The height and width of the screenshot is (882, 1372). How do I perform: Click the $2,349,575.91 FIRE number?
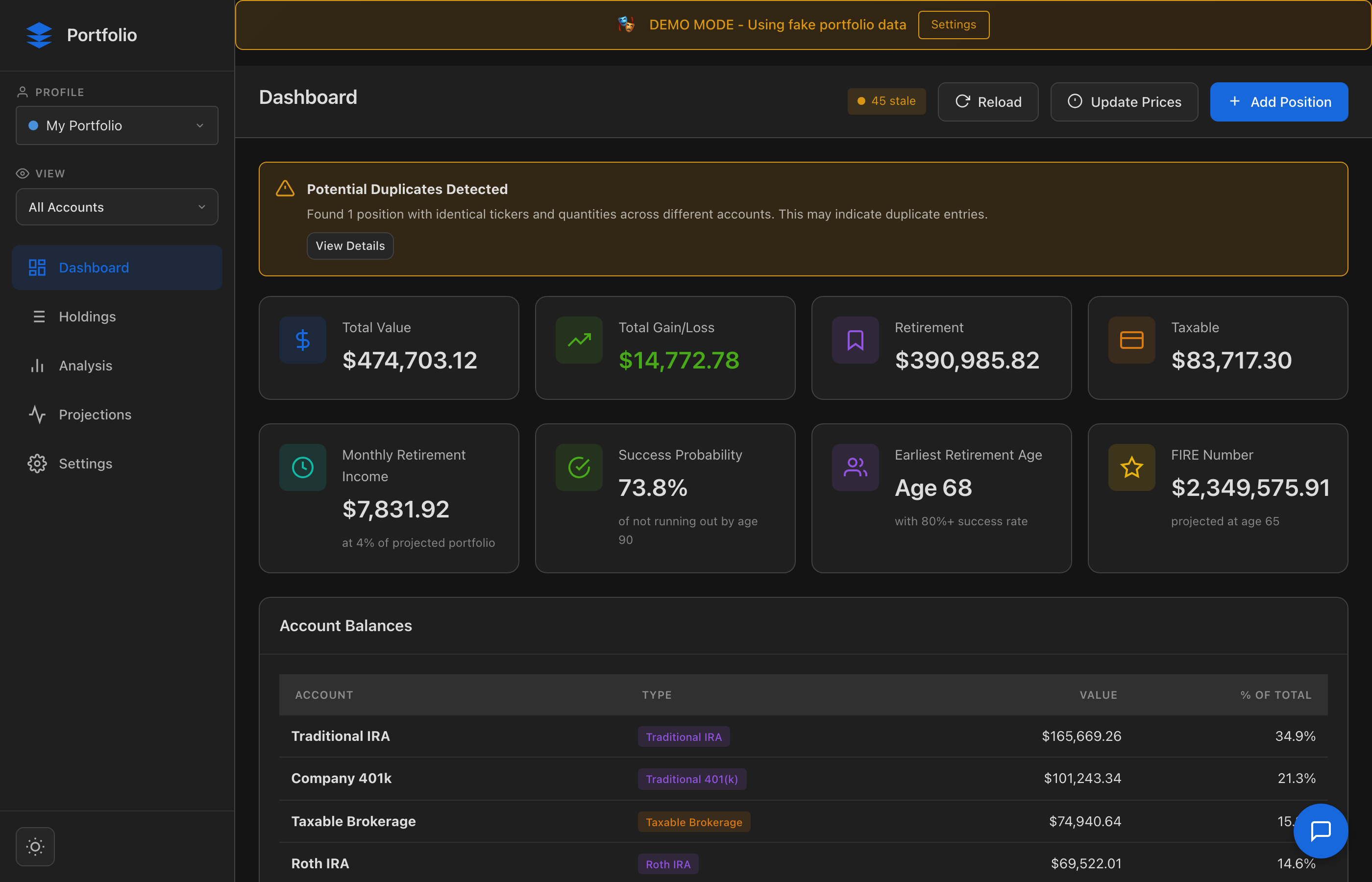[x=1250, y=488]
